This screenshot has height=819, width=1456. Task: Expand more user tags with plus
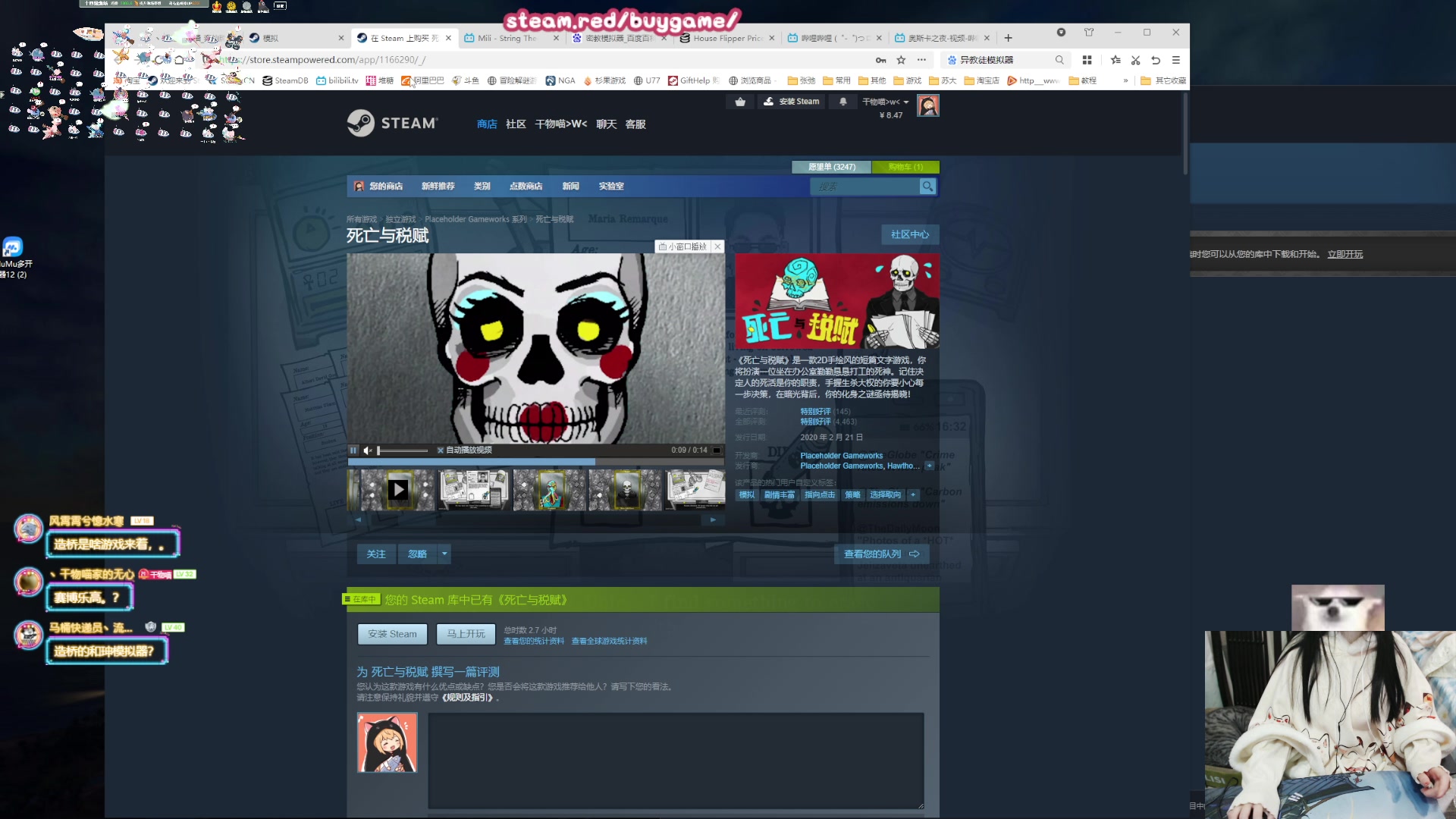point(913,495)
